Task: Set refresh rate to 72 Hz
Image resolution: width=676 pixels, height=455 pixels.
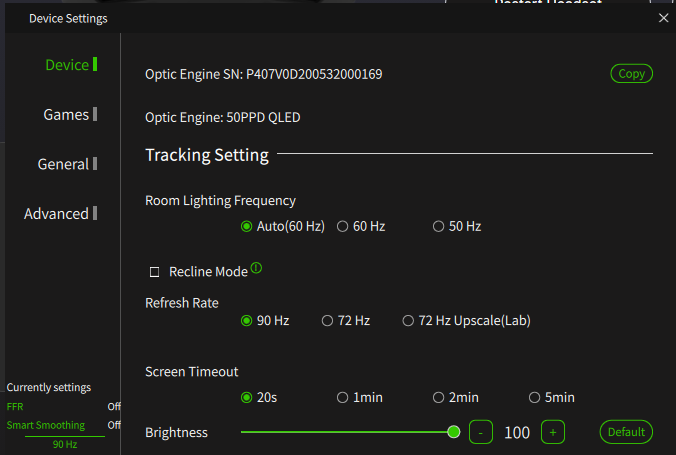Action: [327, 321]
